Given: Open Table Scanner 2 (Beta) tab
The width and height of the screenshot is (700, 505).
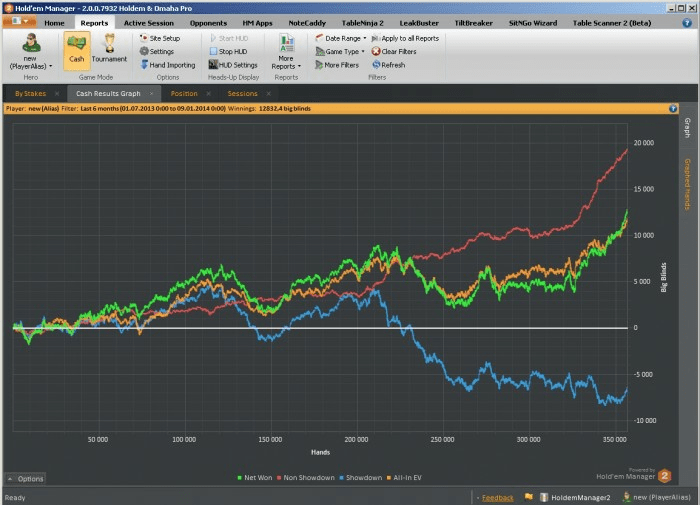Looking at the screenshot, I should coord(612,23).
